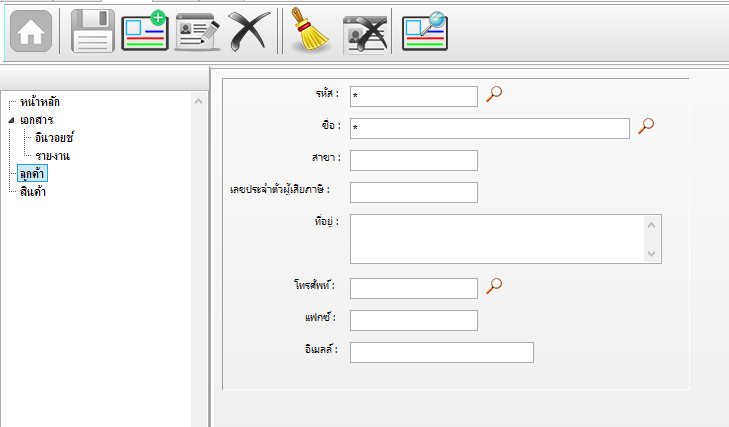
Task: Click the เลขประจำตัวผู้เสียภาษี input field
Action: (x=414, y=193)
